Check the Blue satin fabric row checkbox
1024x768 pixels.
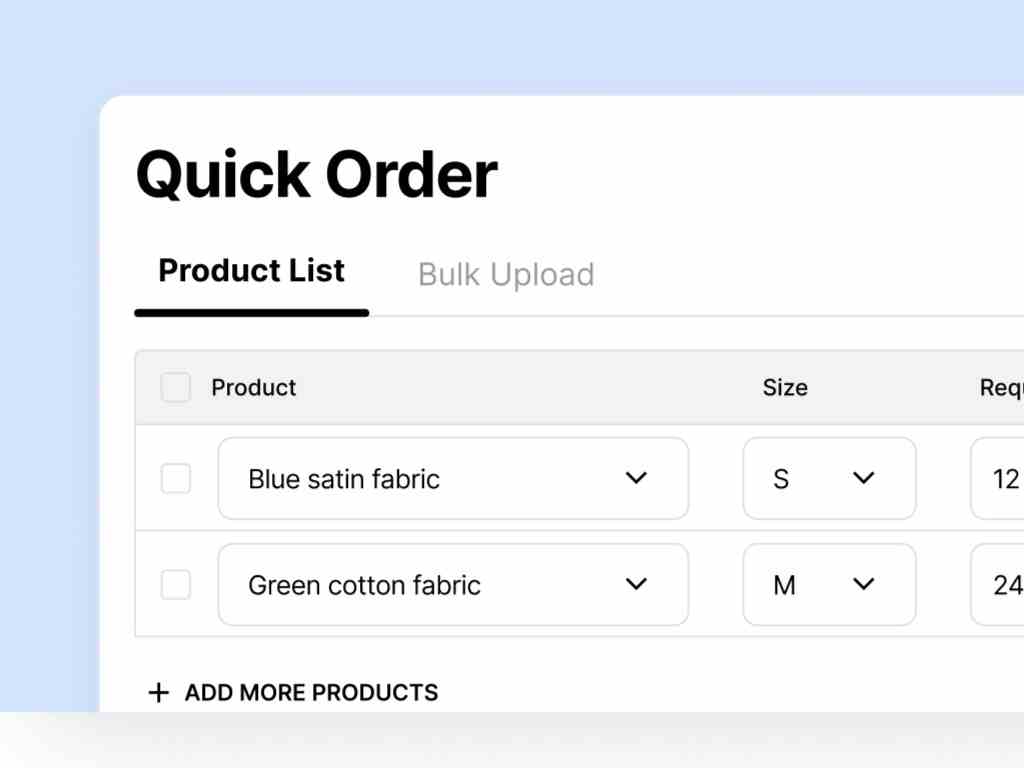click(x=176, y=479)
